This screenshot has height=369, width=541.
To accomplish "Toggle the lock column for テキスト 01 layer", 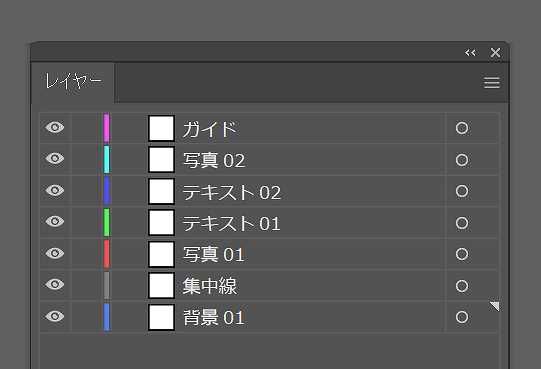I will pyautogui.click(x=85, y=222).
